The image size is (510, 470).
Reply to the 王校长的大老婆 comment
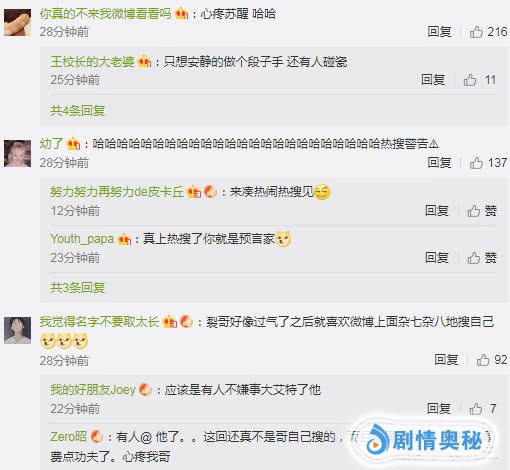[433, 80]
